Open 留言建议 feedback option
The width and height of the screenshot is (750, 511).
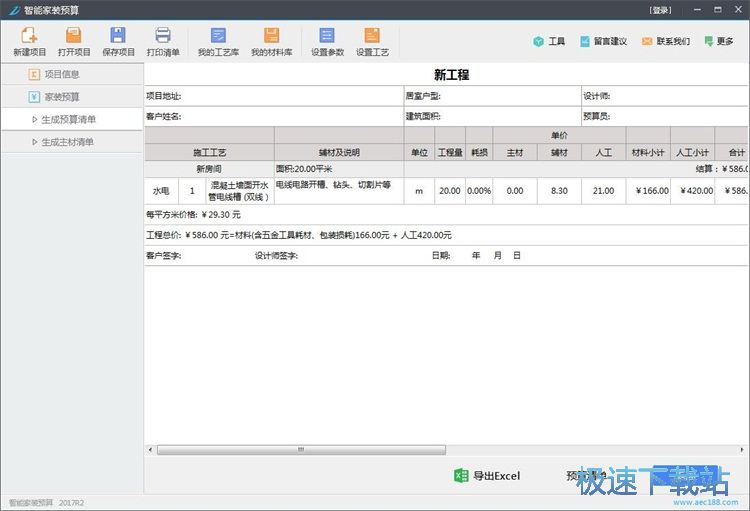(603, 42)
